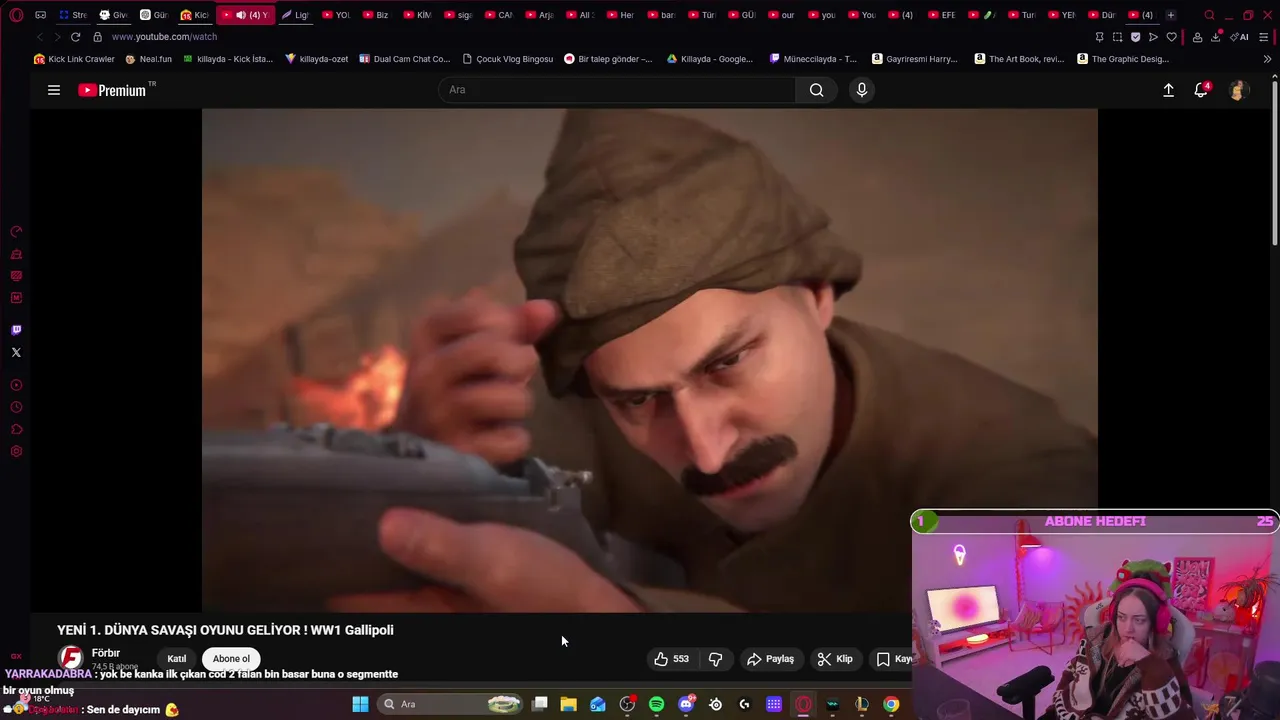The width and height of the screenshot is (1280, 720).
Task: Expand the bookmarks bar overflow chevron
Action: pyautogui.click(x=1267, y=59)
